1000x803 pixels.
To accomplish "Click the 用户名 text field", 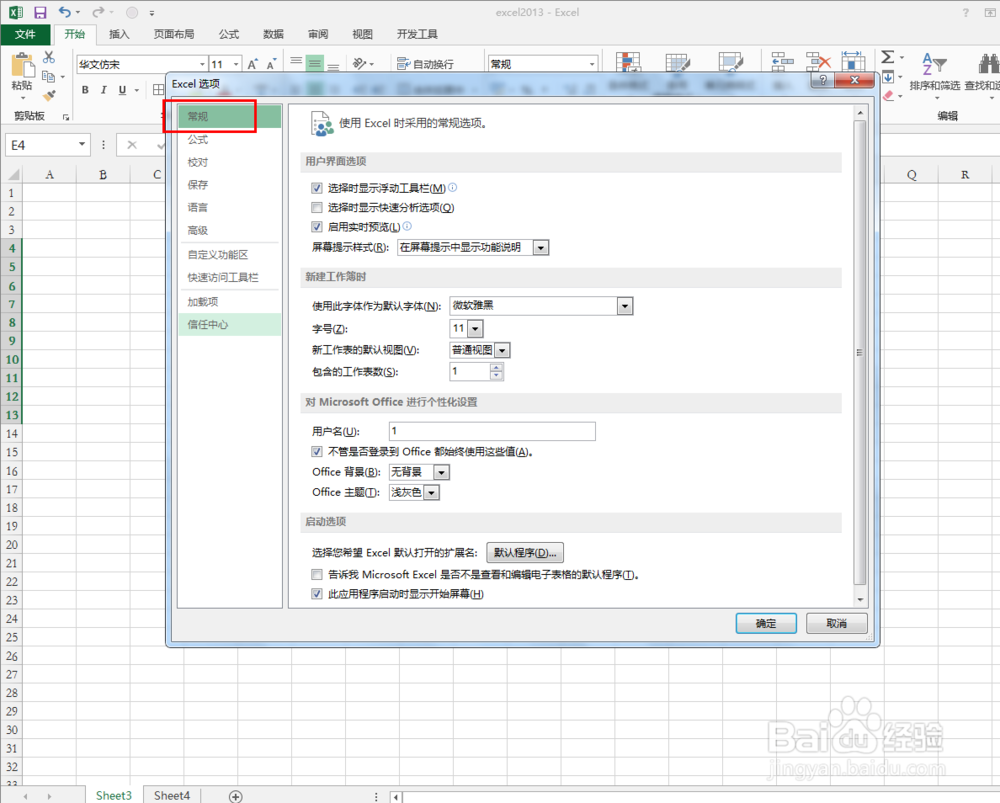I will 492,431.
